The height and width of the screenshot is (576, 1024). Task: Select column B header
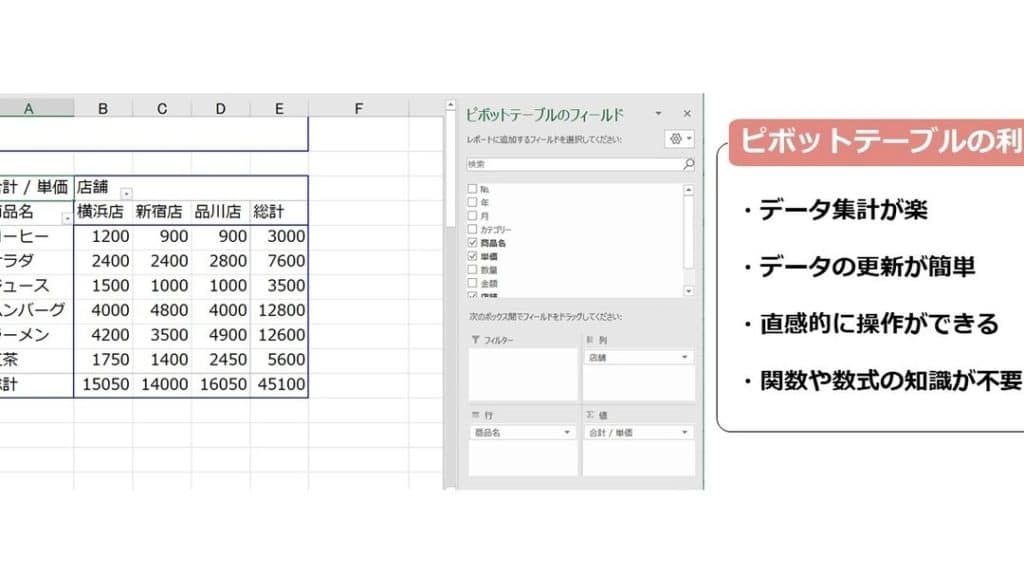103,108
